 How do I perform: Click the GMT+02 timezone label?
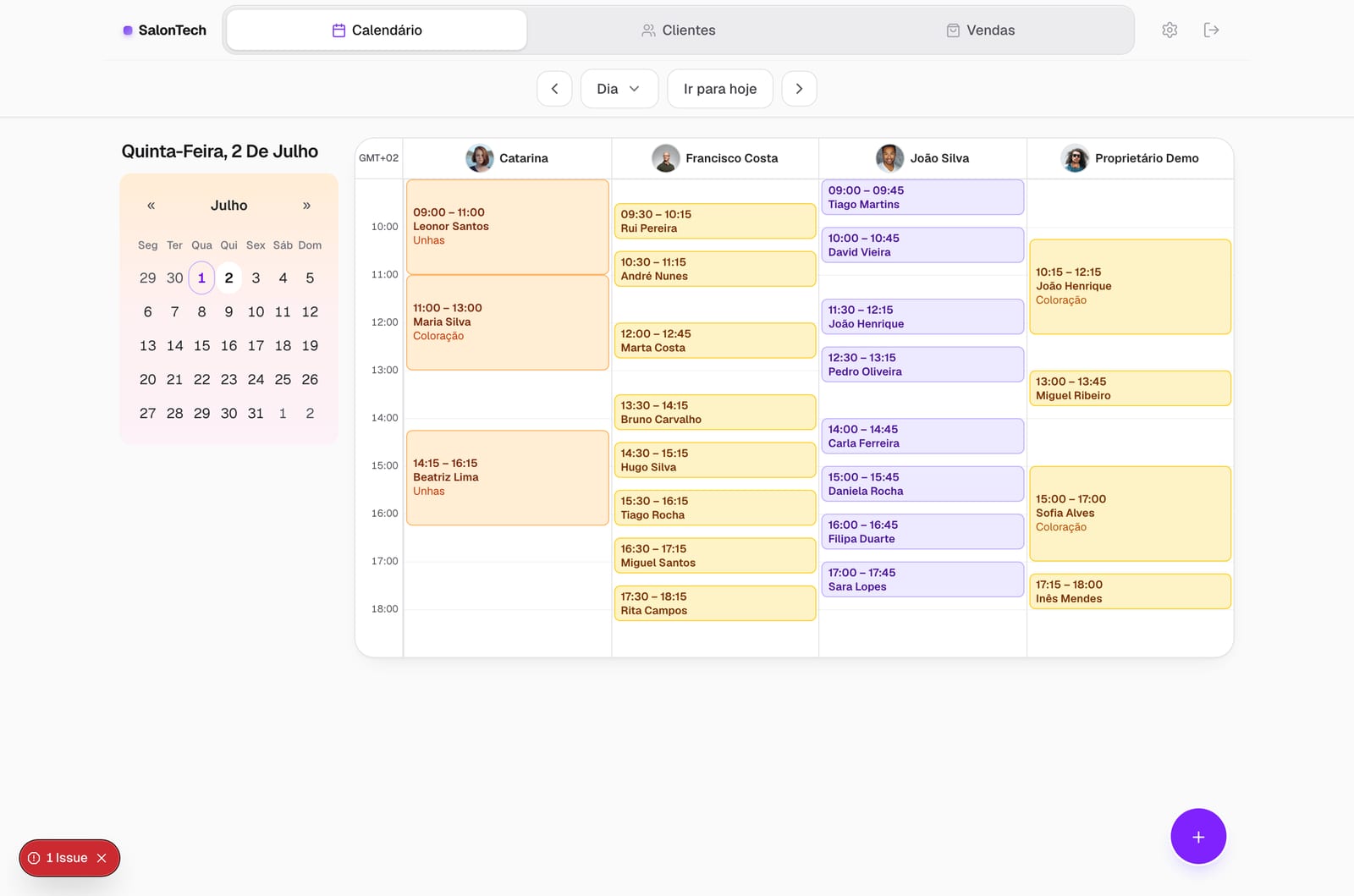point(378,158)
